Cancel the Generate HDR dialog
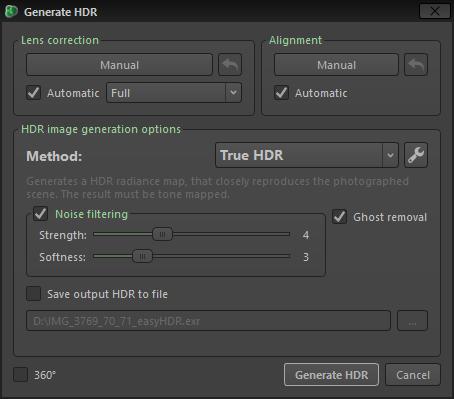 click(x=413, y=375)
